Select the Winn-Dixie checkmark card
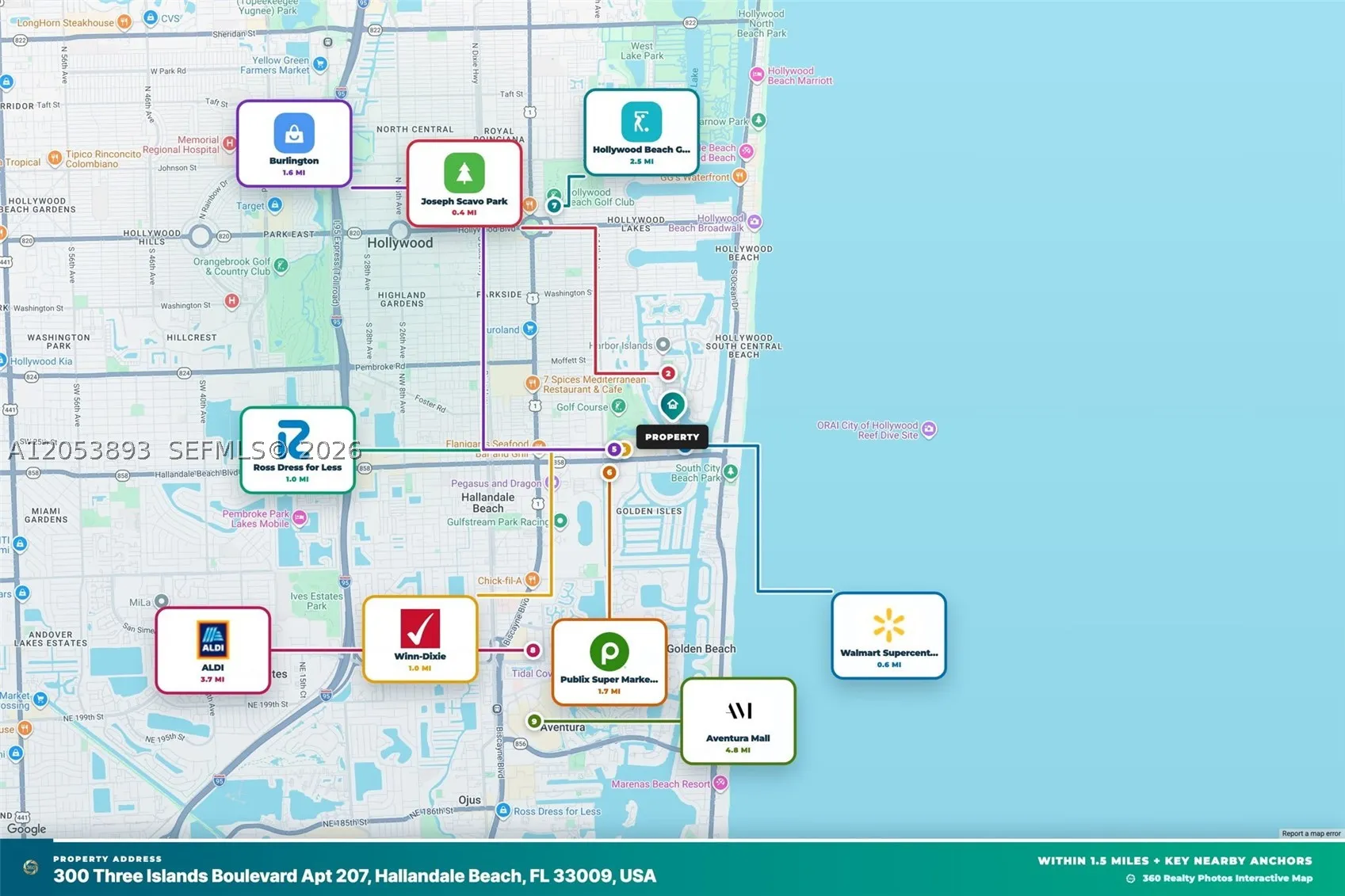The width and height of the screenshot is (1345, 896). (x=420, y=639)
